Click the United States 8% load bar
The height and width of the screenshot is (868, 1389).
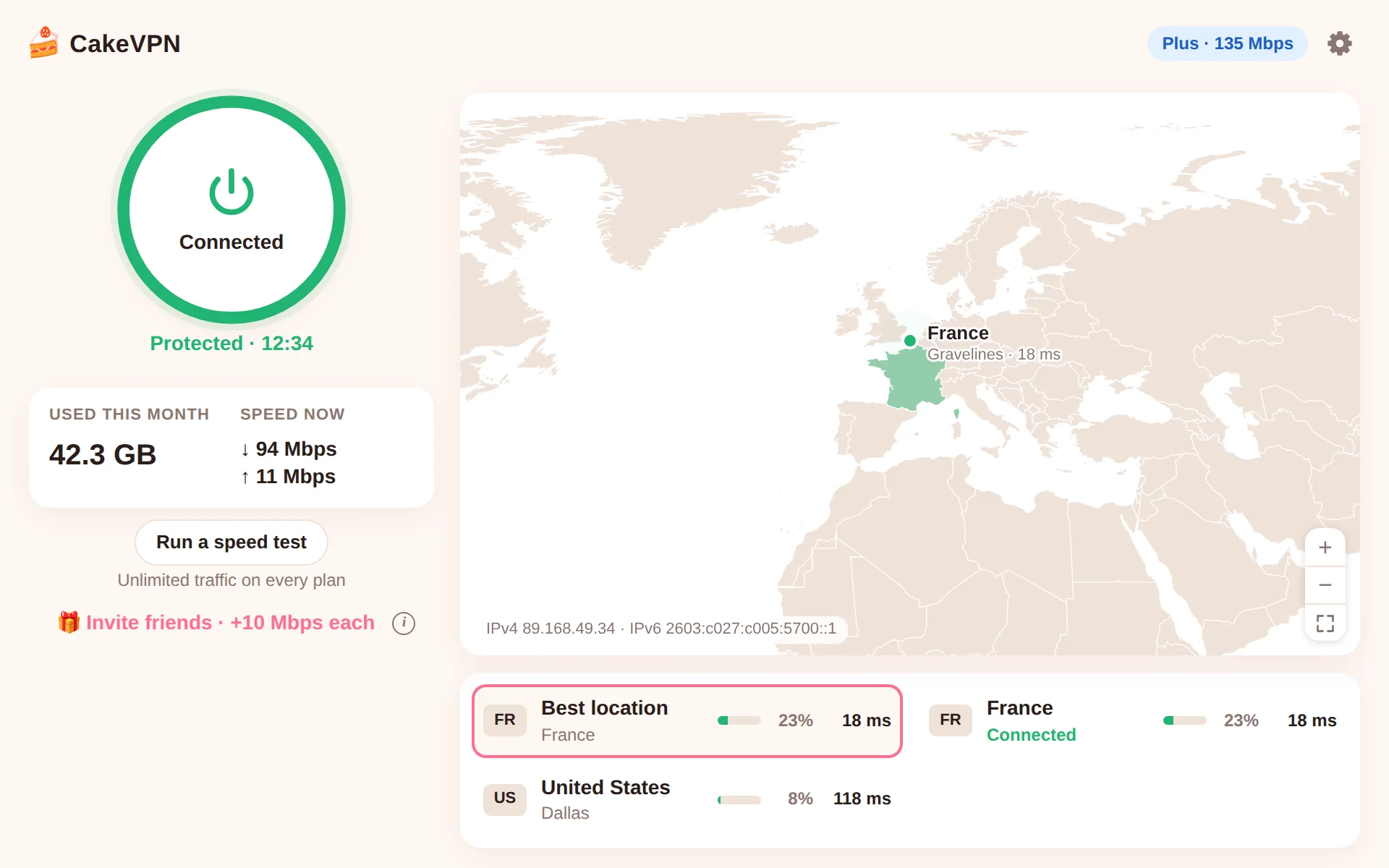(x=739, y=800)
